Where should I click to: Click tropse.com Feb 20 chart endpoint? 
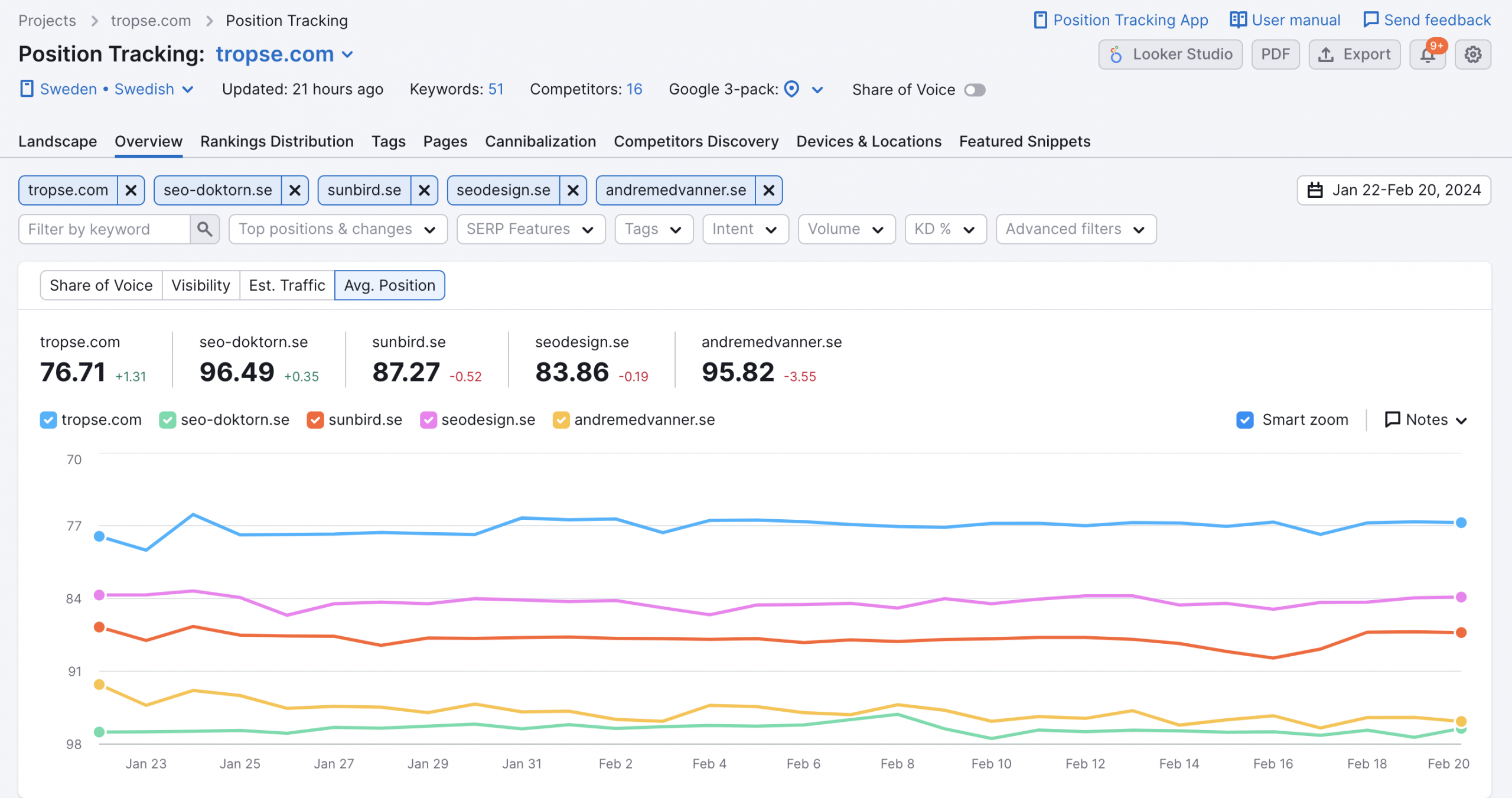(x=1461, y=523)
